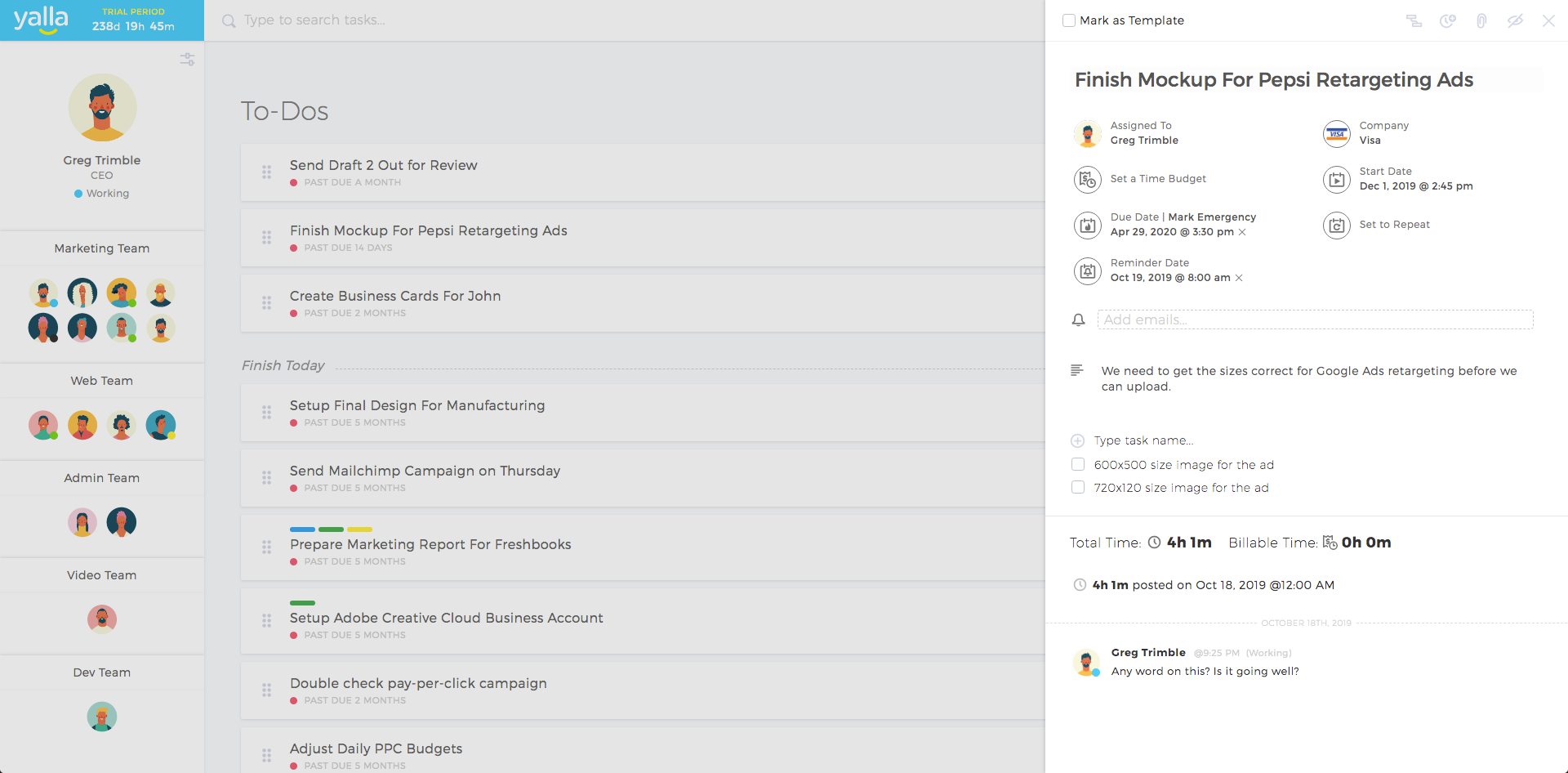1568x773 pixels.
Task: Remove the due date with the X
Action: tap(1242, 232)
